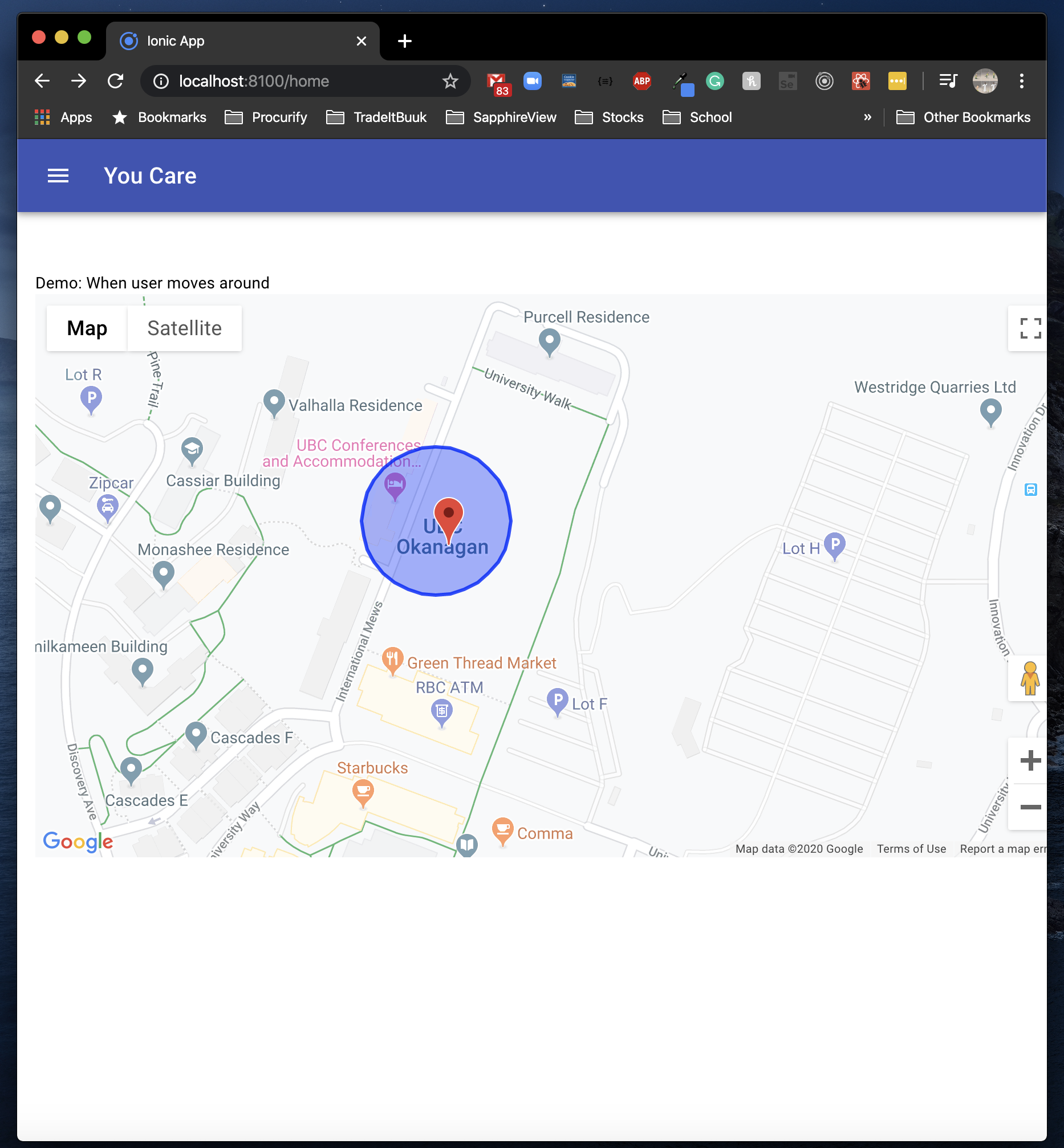
Task: Expand the School bookmarks folder
Action: pos(697,117)
